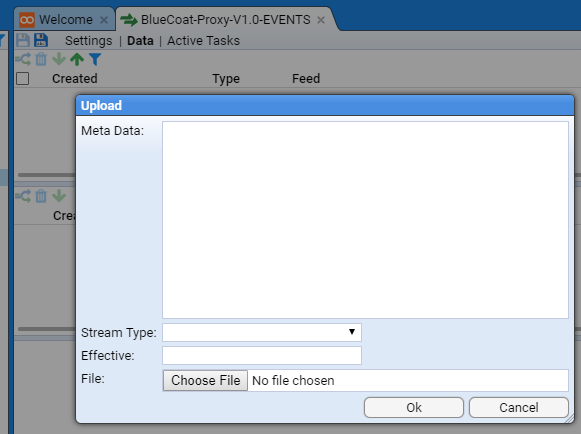The width and height of the screenshot is (581, 434).
Task: Click the process icon in lower toolbar
Action: 23,196
